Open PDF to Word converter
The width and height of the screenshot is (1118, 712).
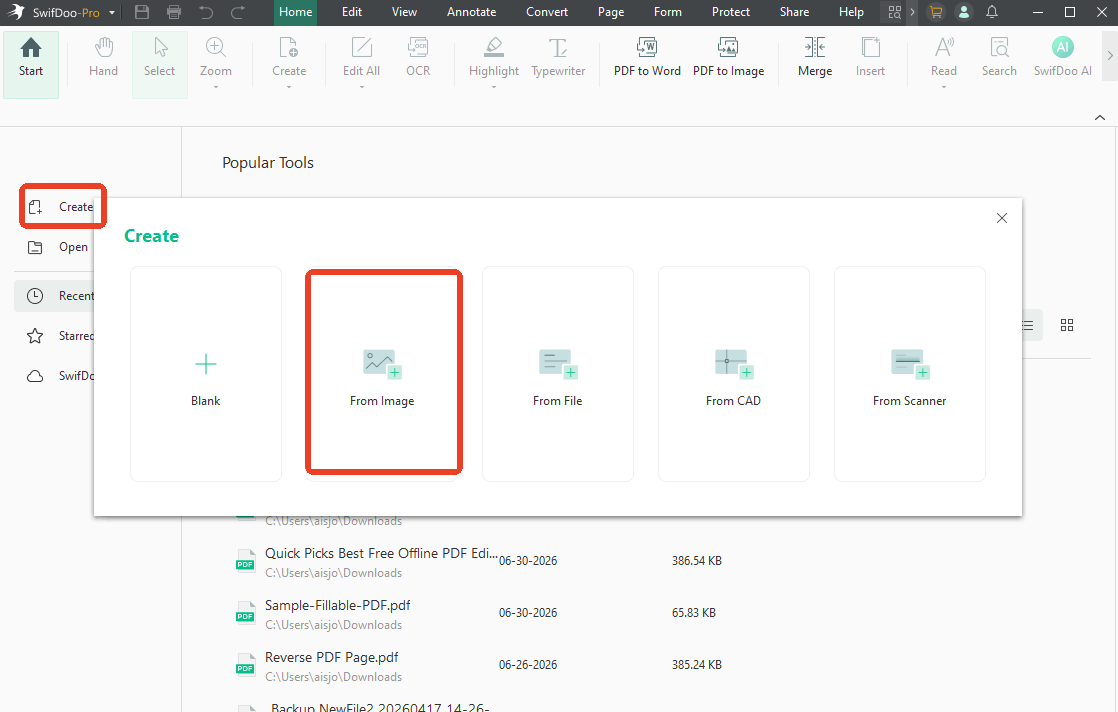pos(647,58)
